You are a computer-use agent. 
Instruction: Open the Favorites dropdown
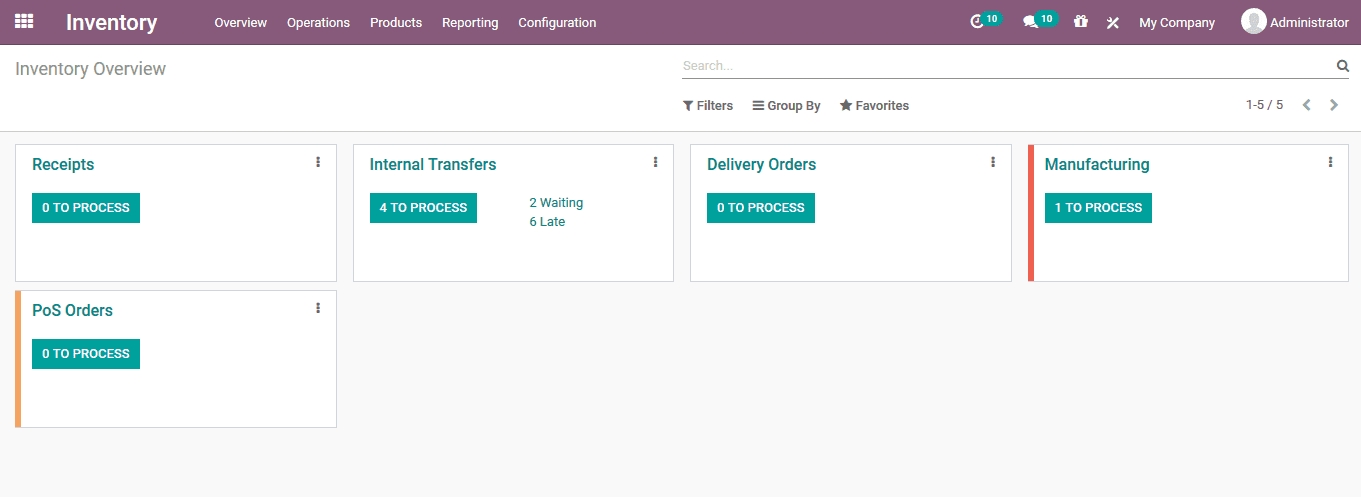point(874,106)
